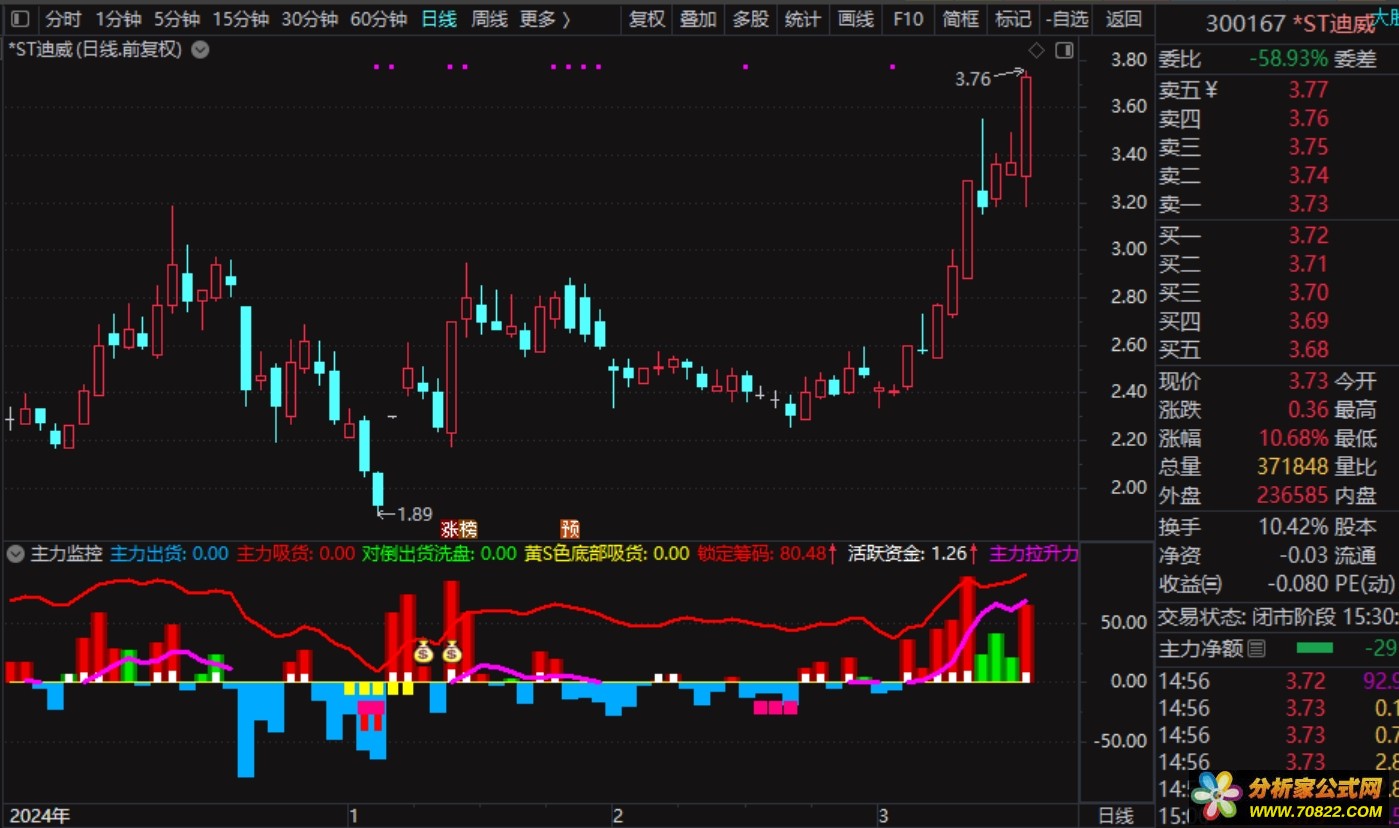1399x828 pixels.
Task: Toggle the left sidebar panel icon
Action: [20, 19]
